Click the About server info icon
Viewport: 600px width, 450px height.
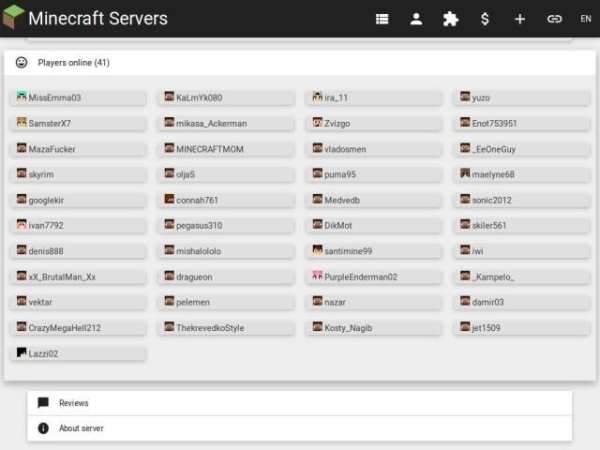(43, 428)
